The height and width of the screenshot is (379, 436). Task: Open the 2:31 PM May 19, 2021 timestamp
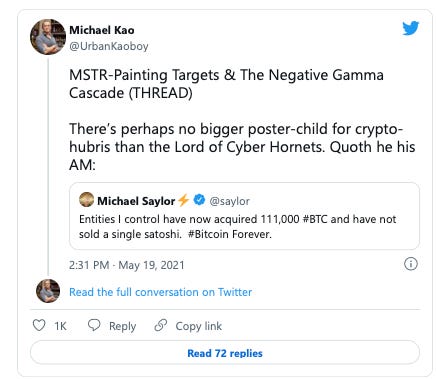pos(127,265)
